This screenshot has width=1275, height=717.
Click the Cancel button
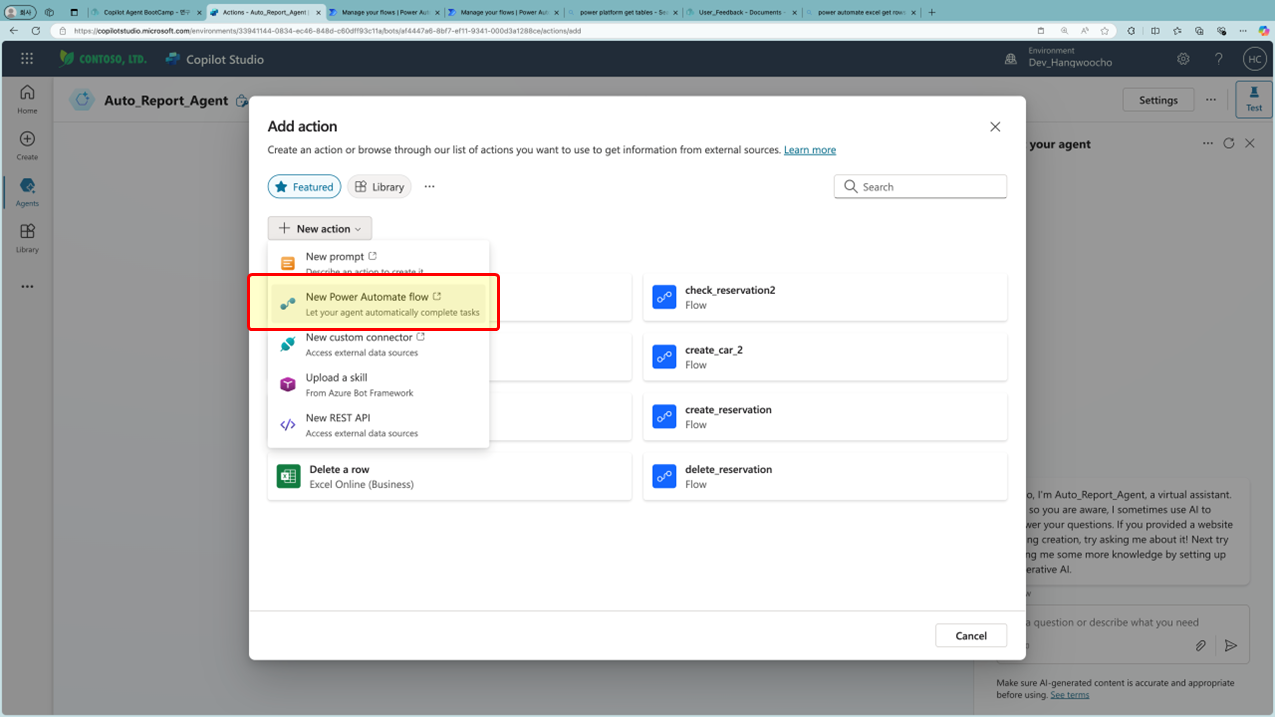[971, 635]
